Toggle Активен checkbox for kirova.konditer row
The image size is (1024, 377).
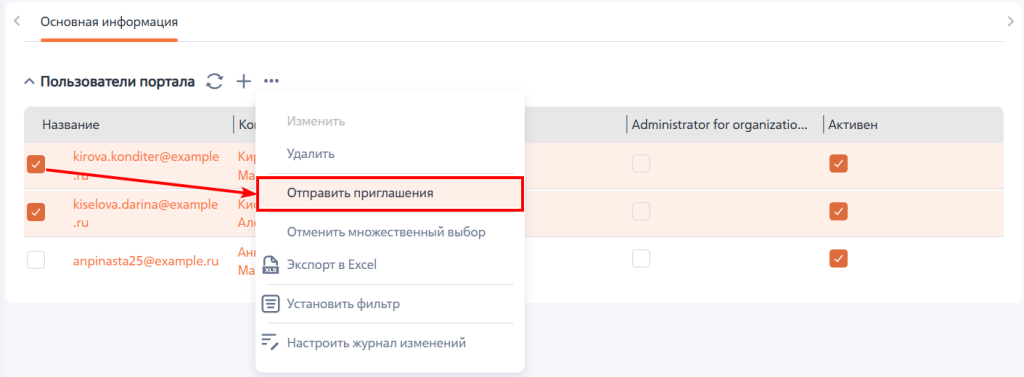[839, 163]
